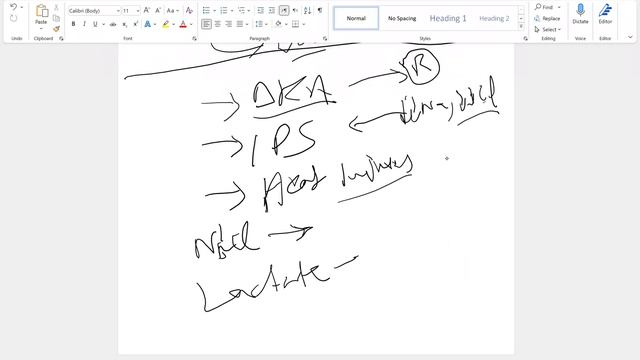Toggle Left-to-Right text direction
This screenshot has height=360, width=640.
pos(284,11)
